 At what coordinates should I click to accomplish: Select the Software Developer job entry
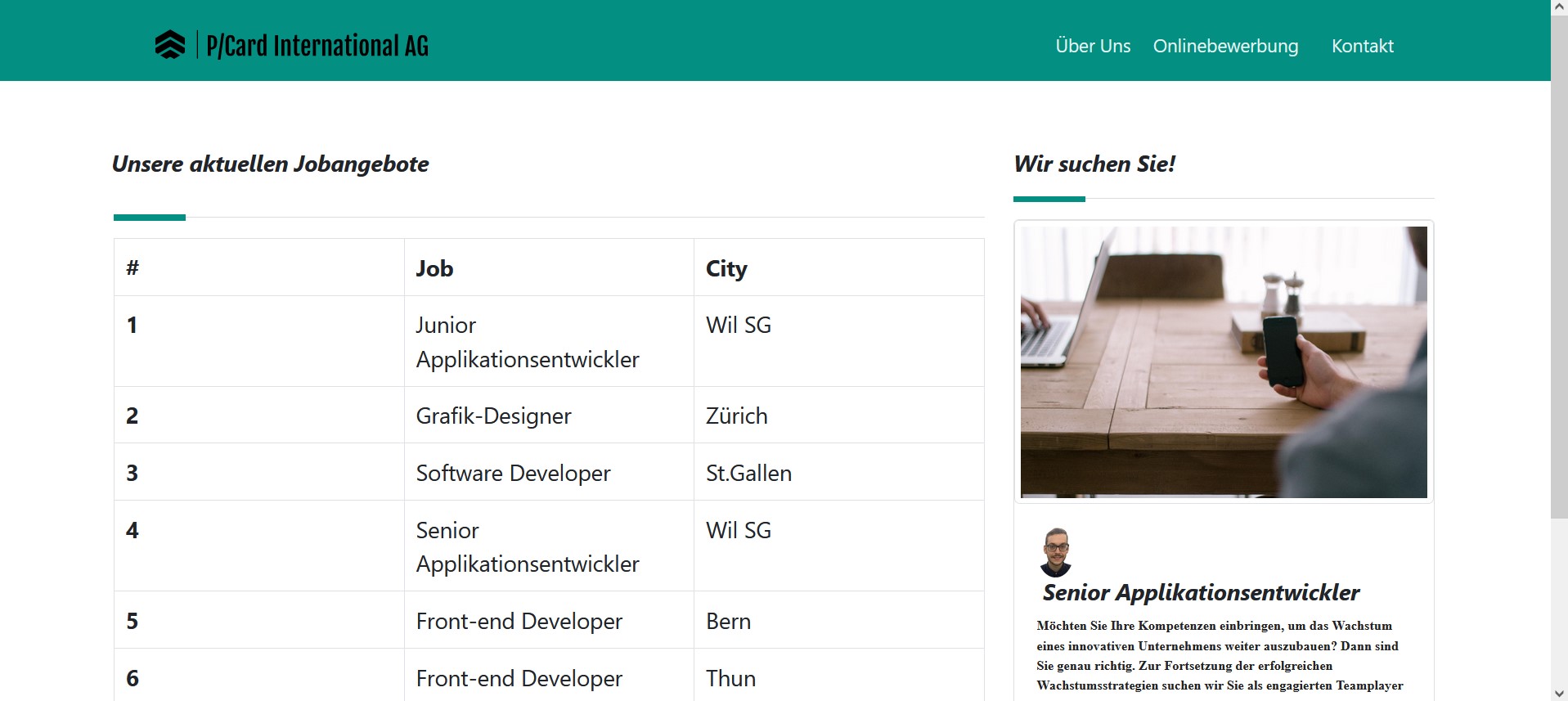pyautogui.click(x=513, y=473)
